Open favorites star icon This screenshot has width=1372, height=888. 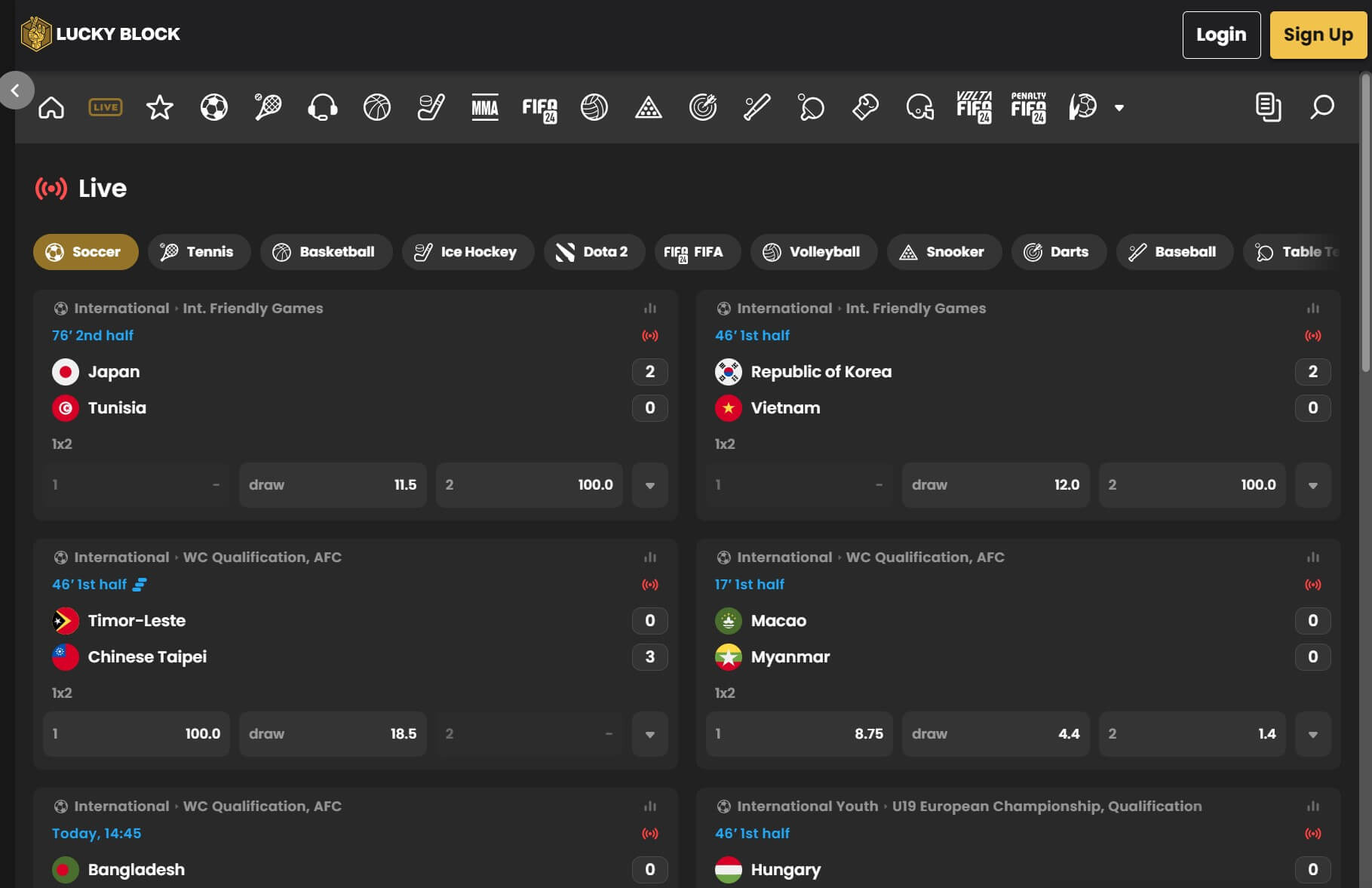160,107
